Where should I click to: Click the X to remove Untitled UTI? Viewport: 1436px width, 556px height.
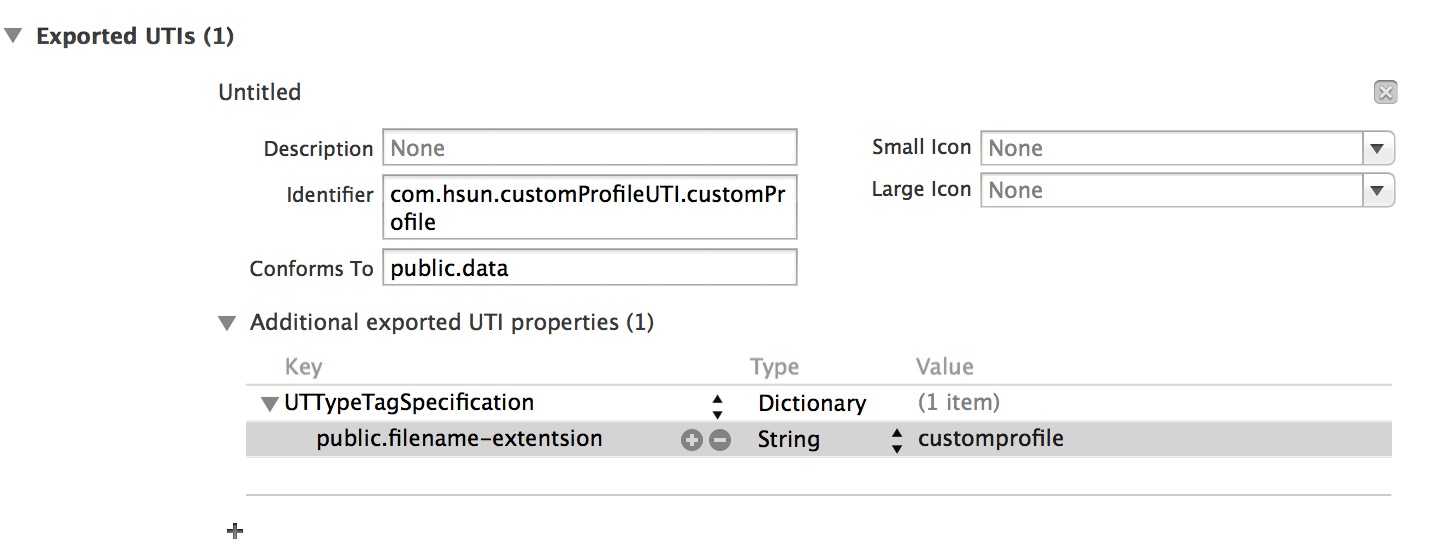[x=1385, y=93]
